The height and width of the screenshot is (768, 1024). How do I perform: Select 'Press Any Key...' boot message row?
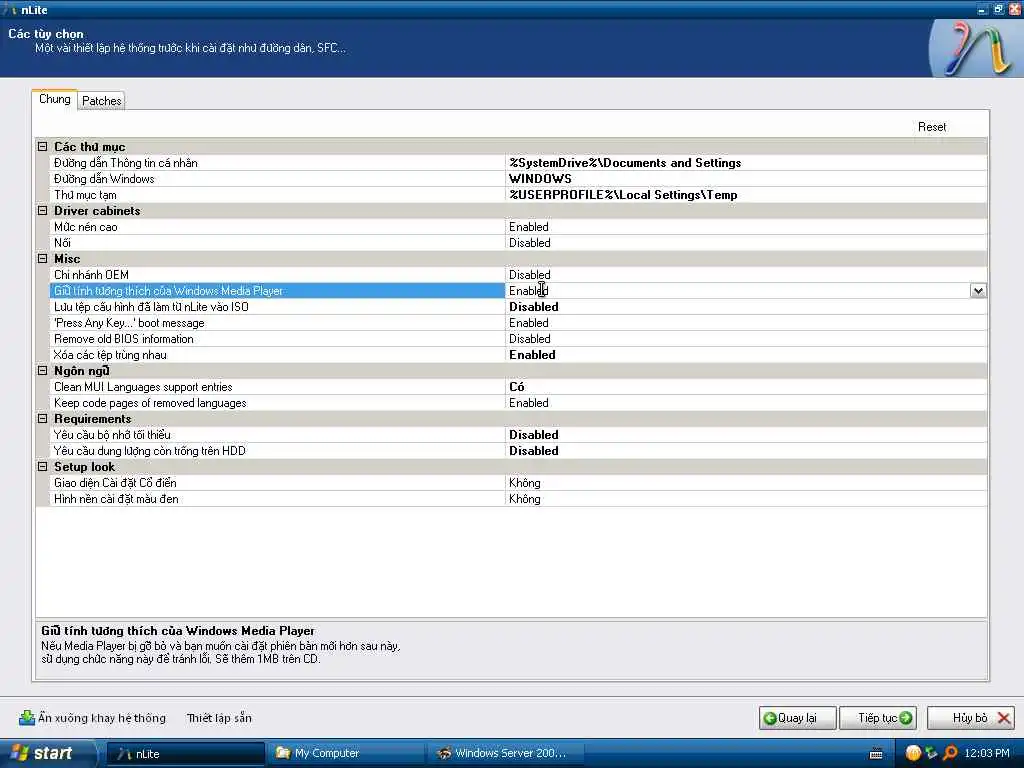pyautogui.click(x=278, y=323)
